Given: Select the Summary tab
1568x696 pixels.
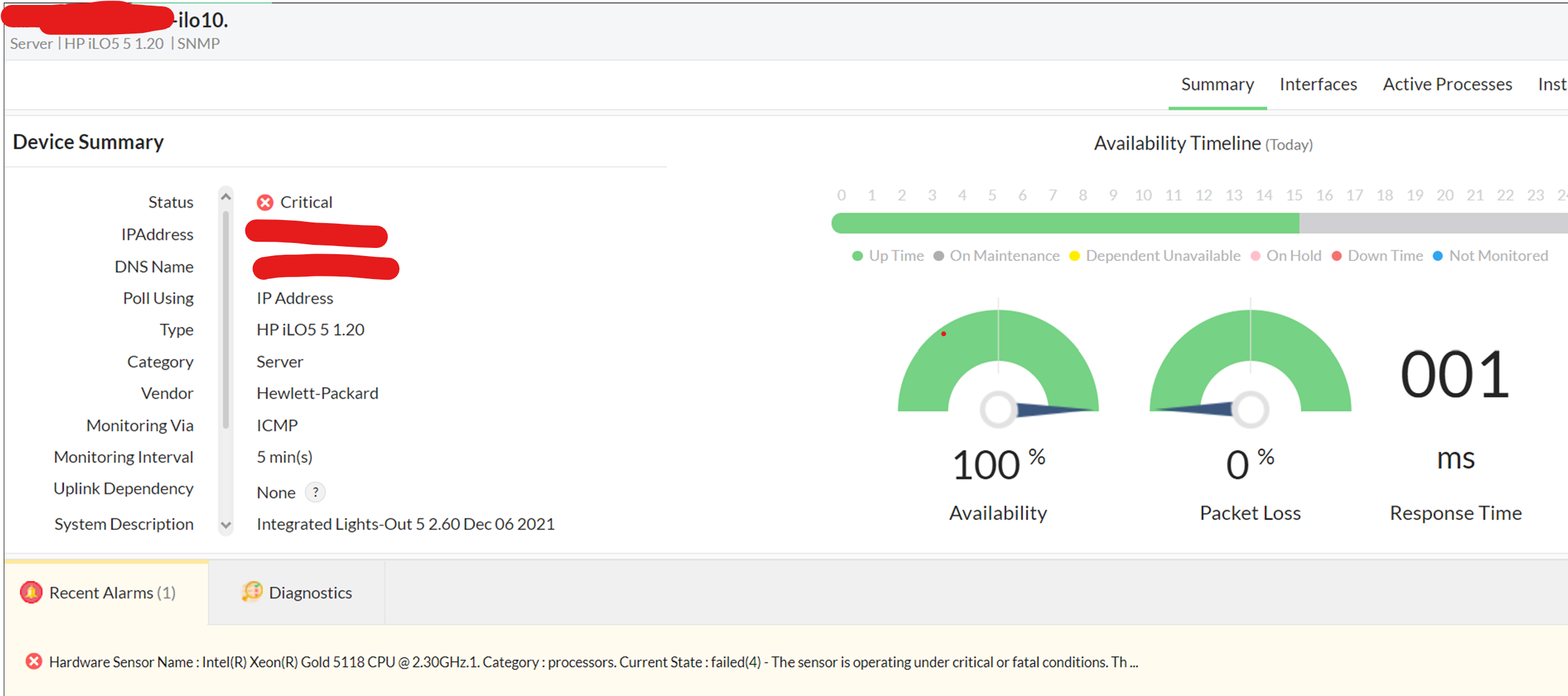Looking at the screenshot, I should pyautogui.click(x=1217, y=85).
